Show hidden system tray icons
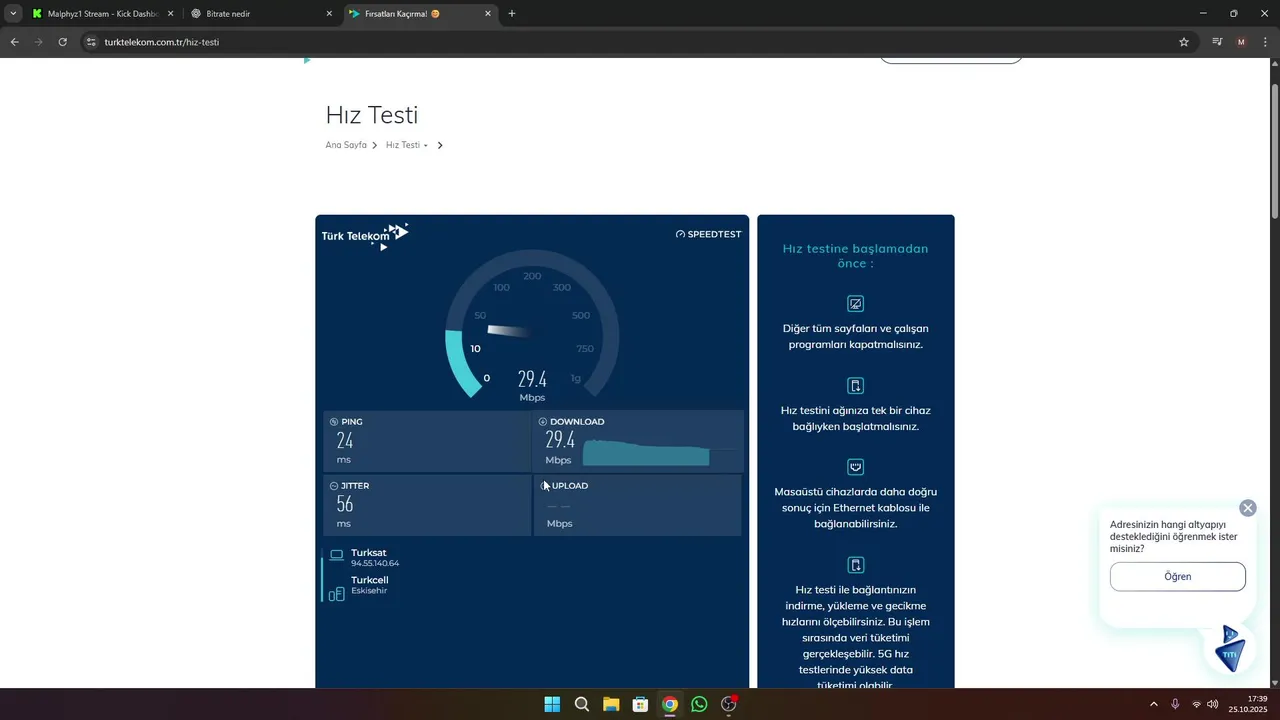 (1153, 704)
